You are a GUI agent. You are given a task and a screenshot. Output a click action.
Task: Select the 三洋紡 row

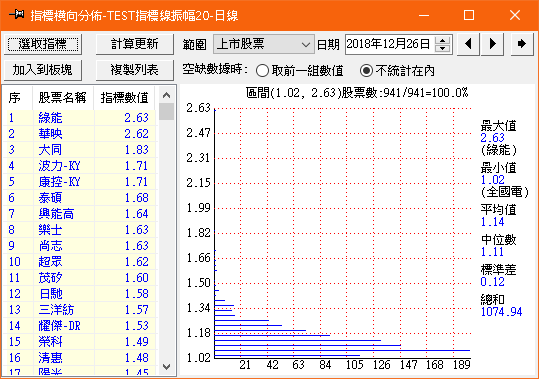(79, 310)
